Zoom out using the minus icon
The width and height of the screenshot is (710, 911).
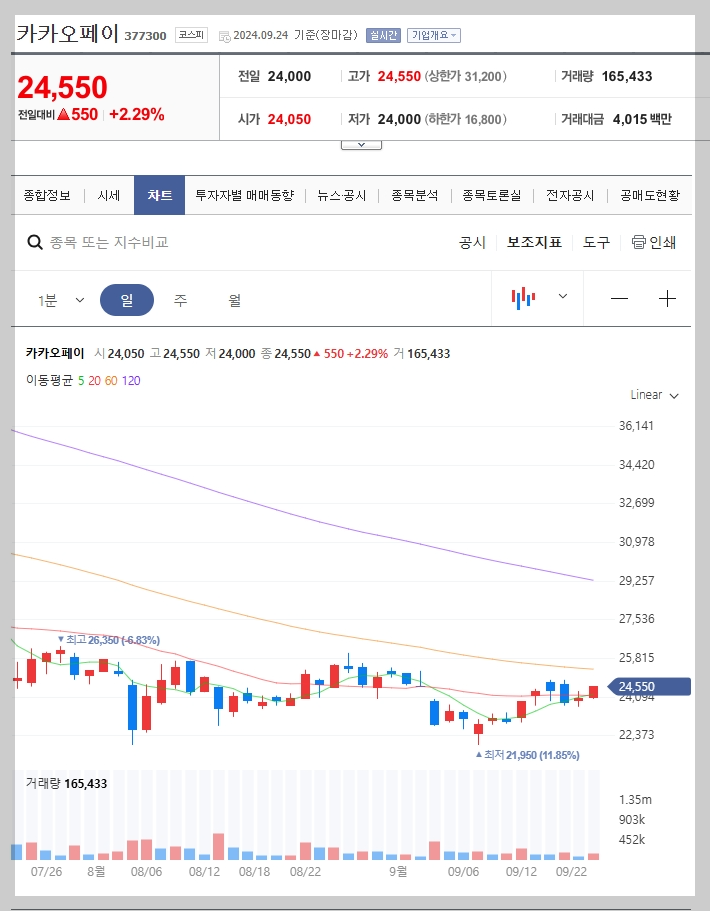coord(620,298)
